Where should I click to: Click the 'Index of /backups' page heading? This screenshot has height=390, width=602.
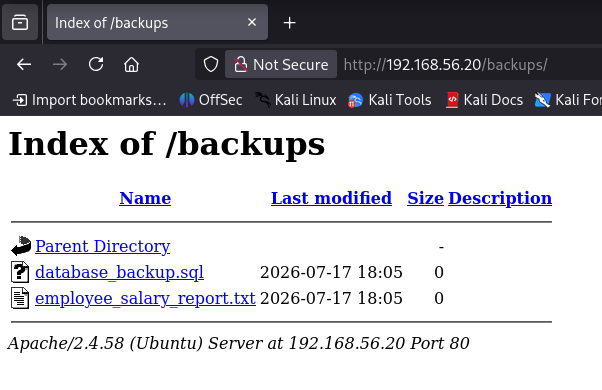167,144
